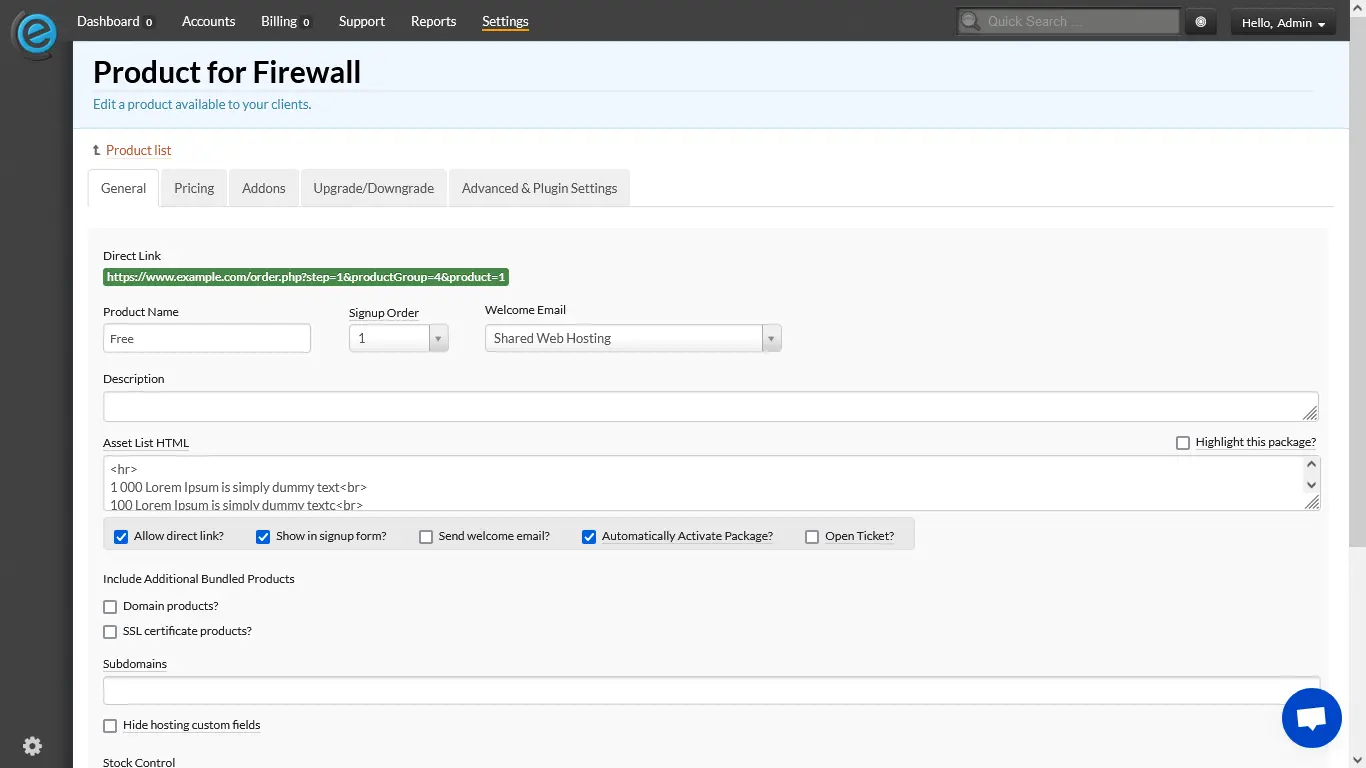Go back to Product list
This screenshot has height=768, width=1366.
point(138,150)
